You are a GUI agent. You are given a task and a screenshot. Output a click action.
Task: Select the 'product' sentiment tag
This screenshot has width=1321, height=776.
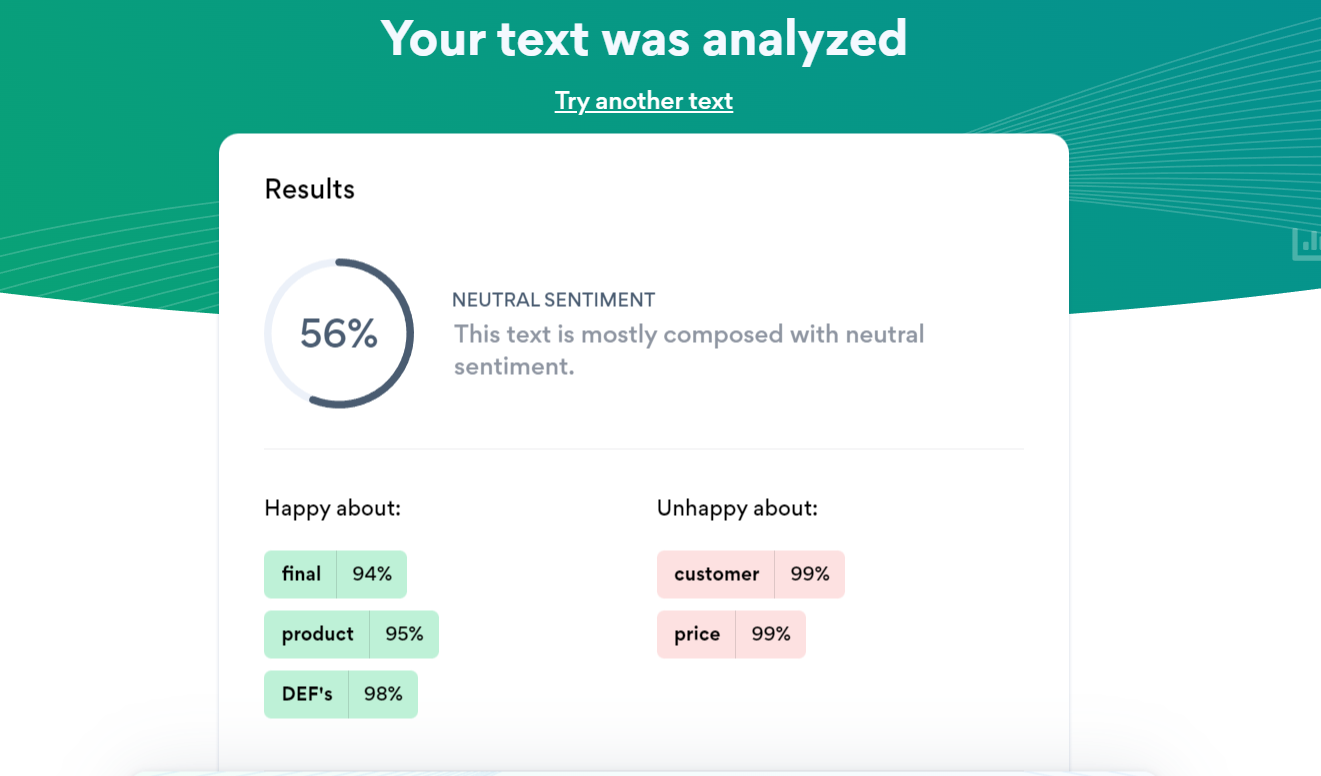click(x=317, y=634)
